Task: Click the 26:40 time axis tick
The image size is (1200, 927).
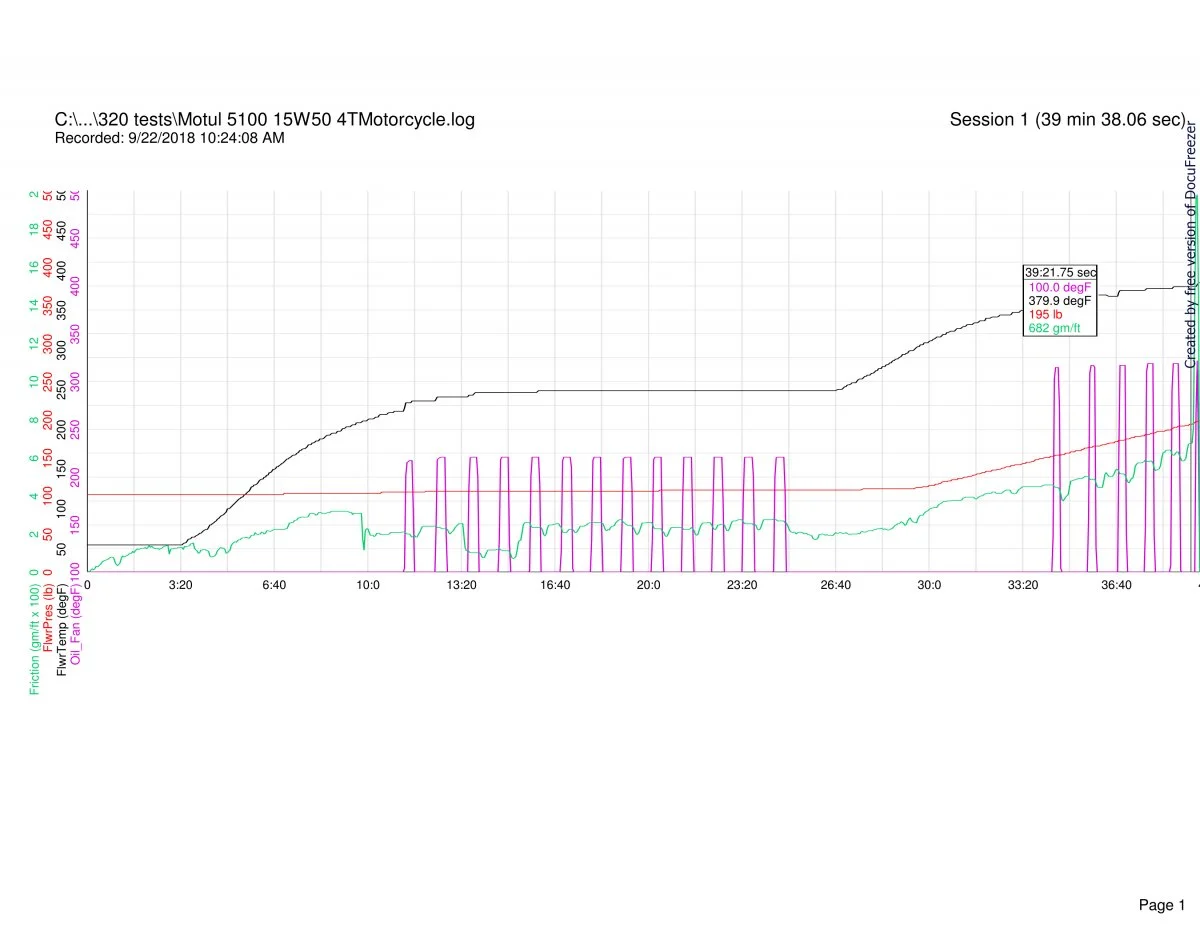Action: coord(835,585)
